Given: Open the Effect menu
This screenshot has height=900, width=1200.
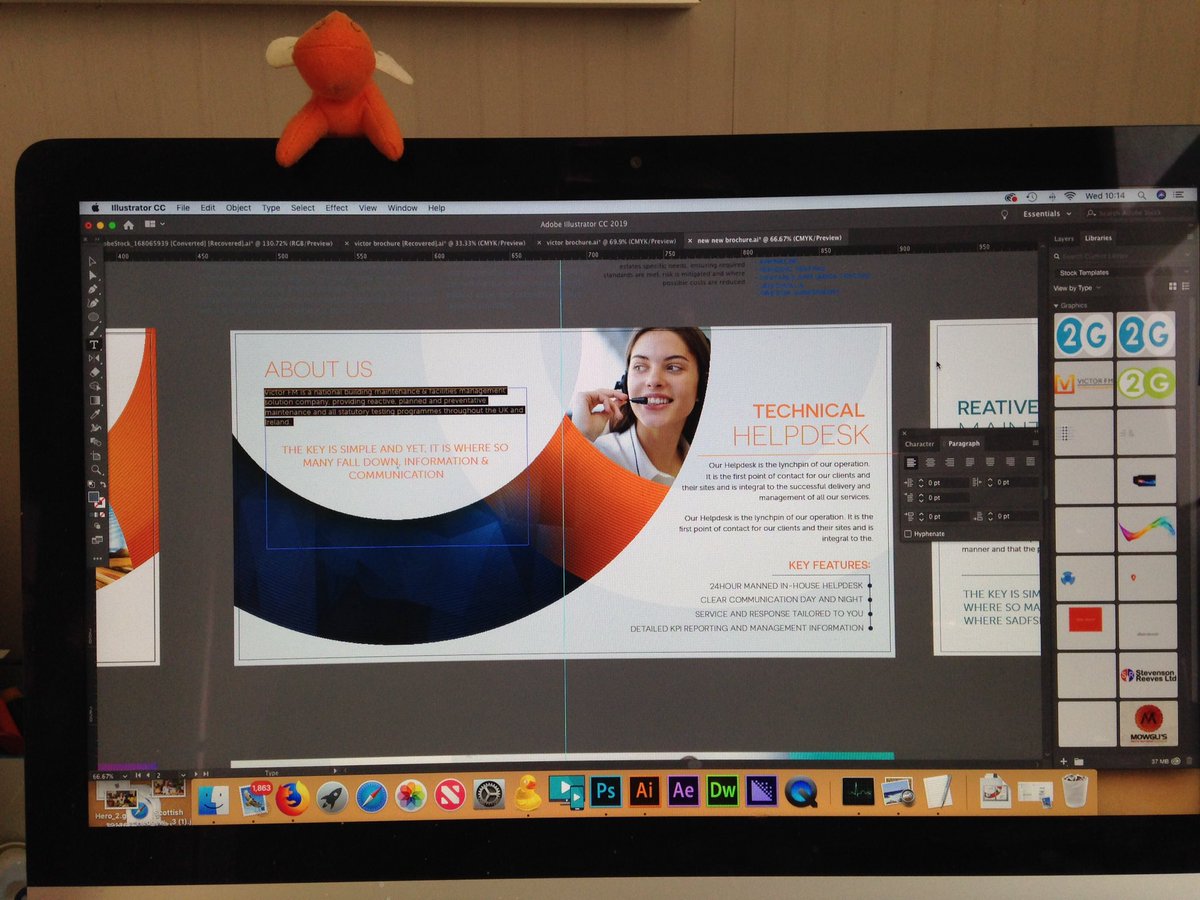Looking at the screenshot, I should point(337,208).
